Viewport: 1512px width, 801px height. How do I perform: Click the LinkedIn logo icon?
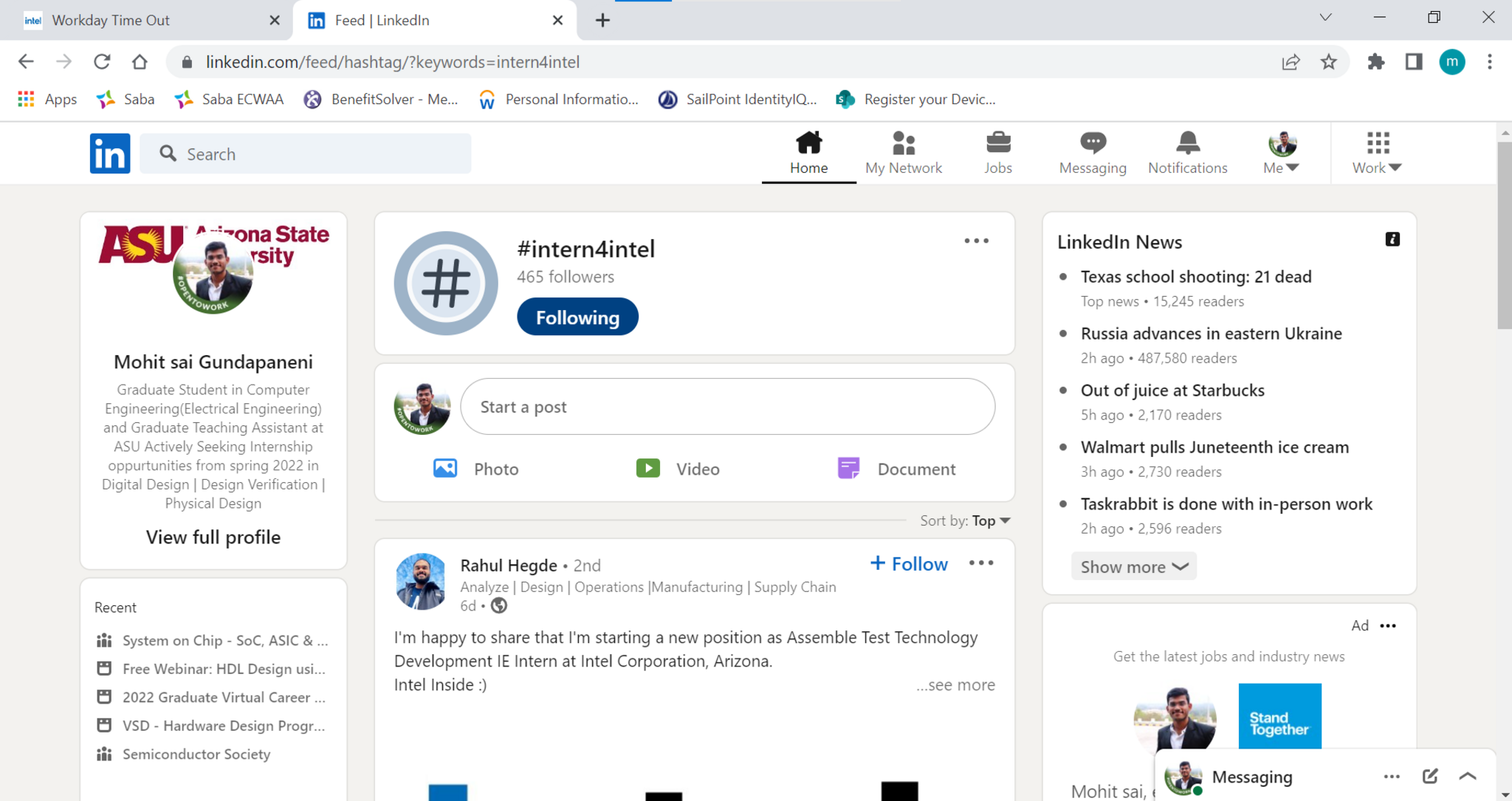[x=110, y=154]
